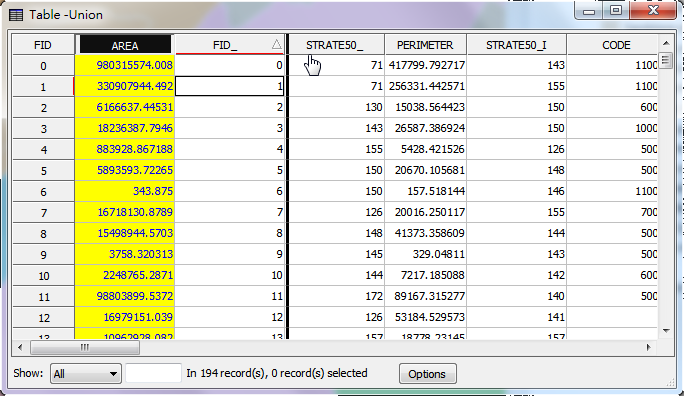Viewport: 684px width, 396px height.
Task: Click PERIMETER cell 53184.529573
Action: pos(426,317)
